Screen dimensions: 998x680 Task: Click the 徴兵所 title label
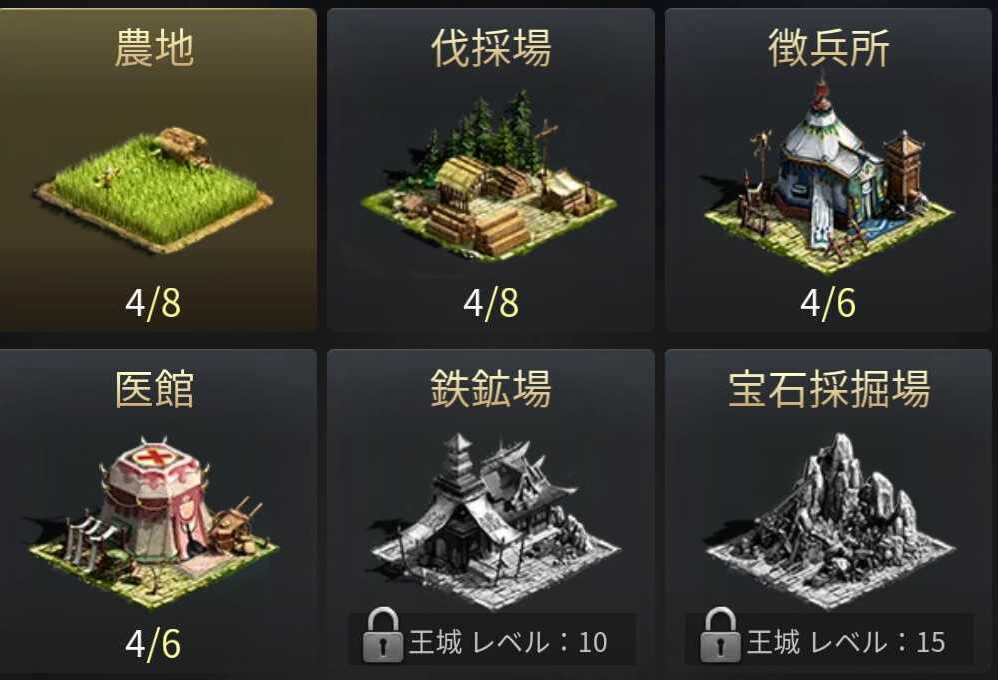pos(828,48)
